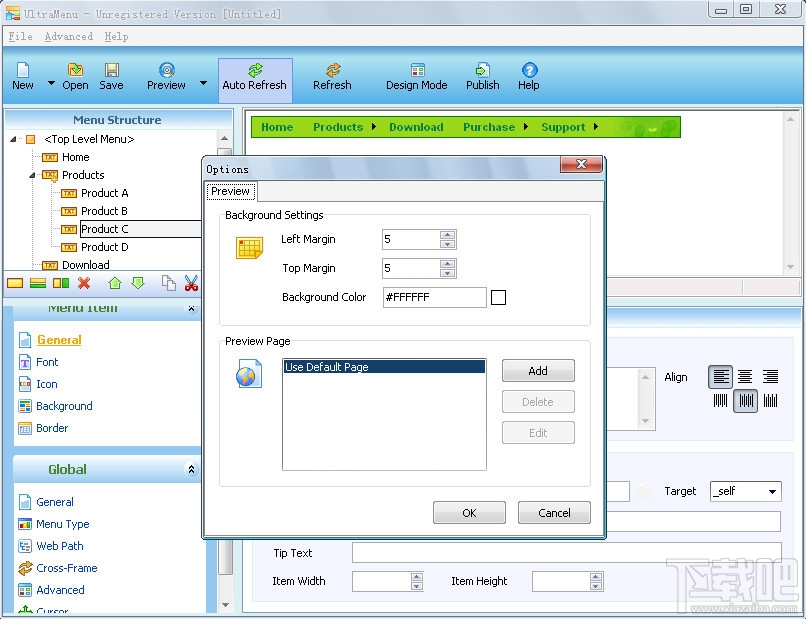The image size is (806, 619).
Task: Switch Design Mode on
Action: tap(416, 78)
